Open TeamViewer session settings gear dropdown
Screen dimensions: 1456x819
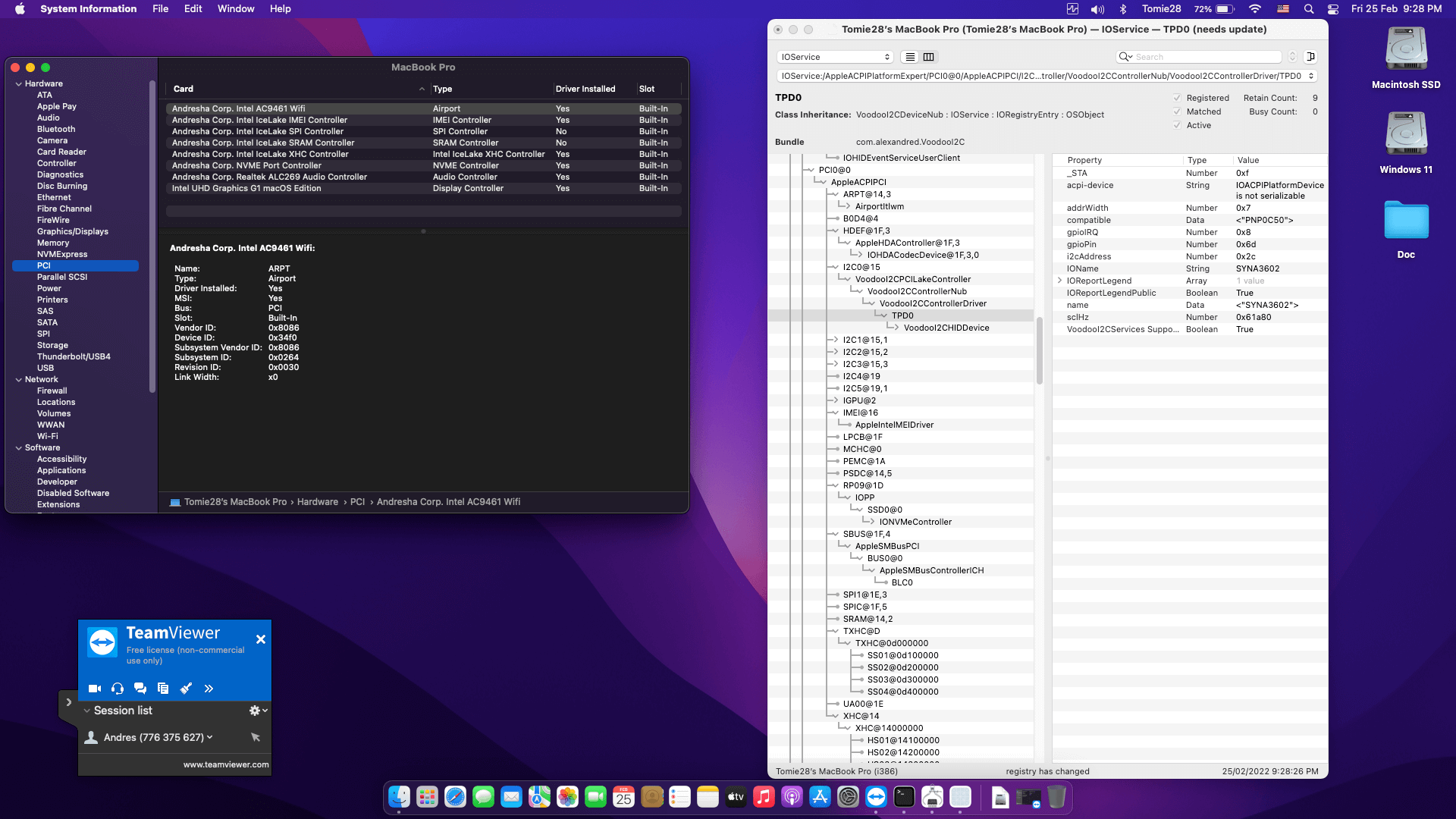[x=259, y=711]
